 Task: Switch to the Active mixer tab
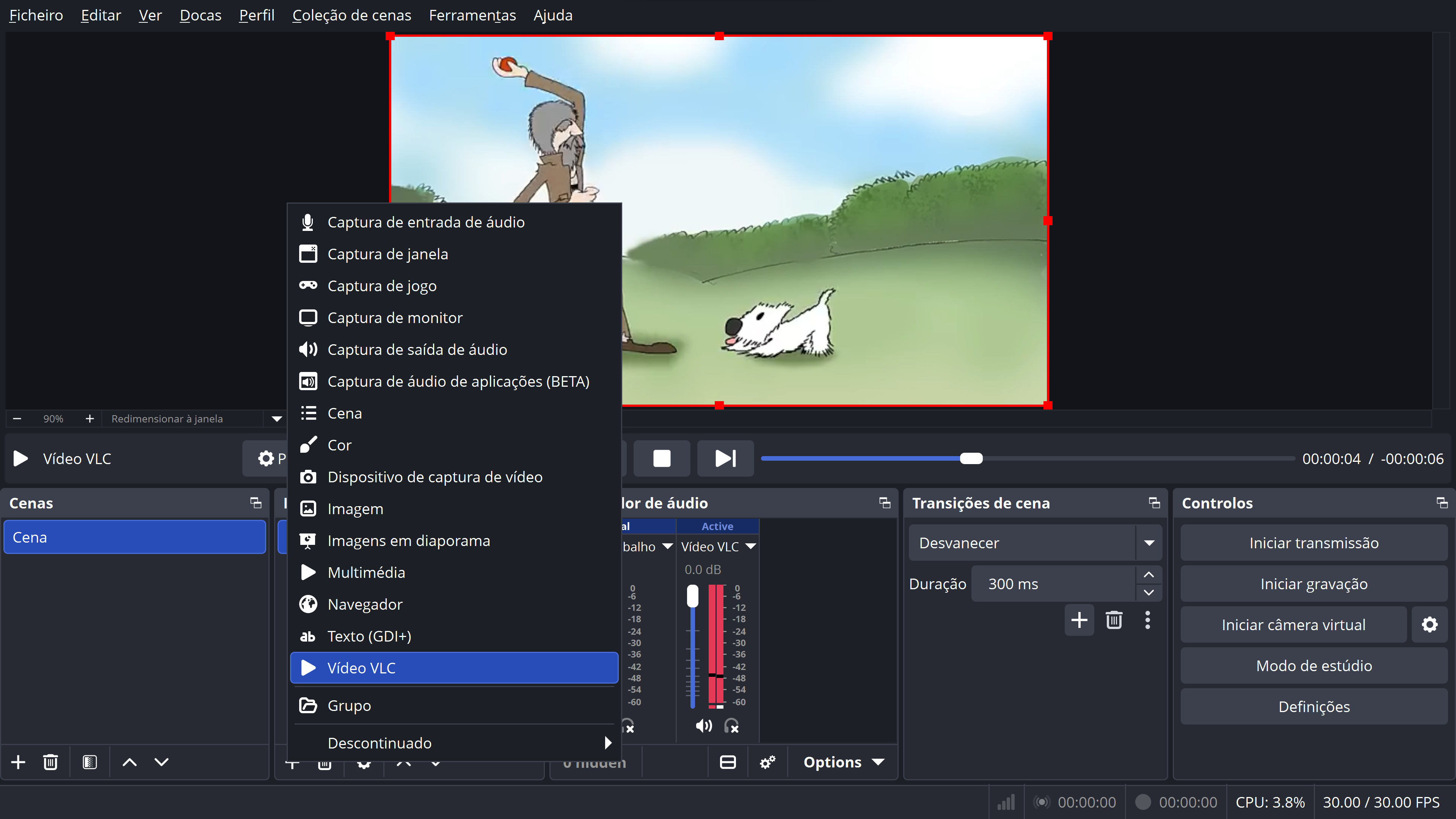pos(717,526)
